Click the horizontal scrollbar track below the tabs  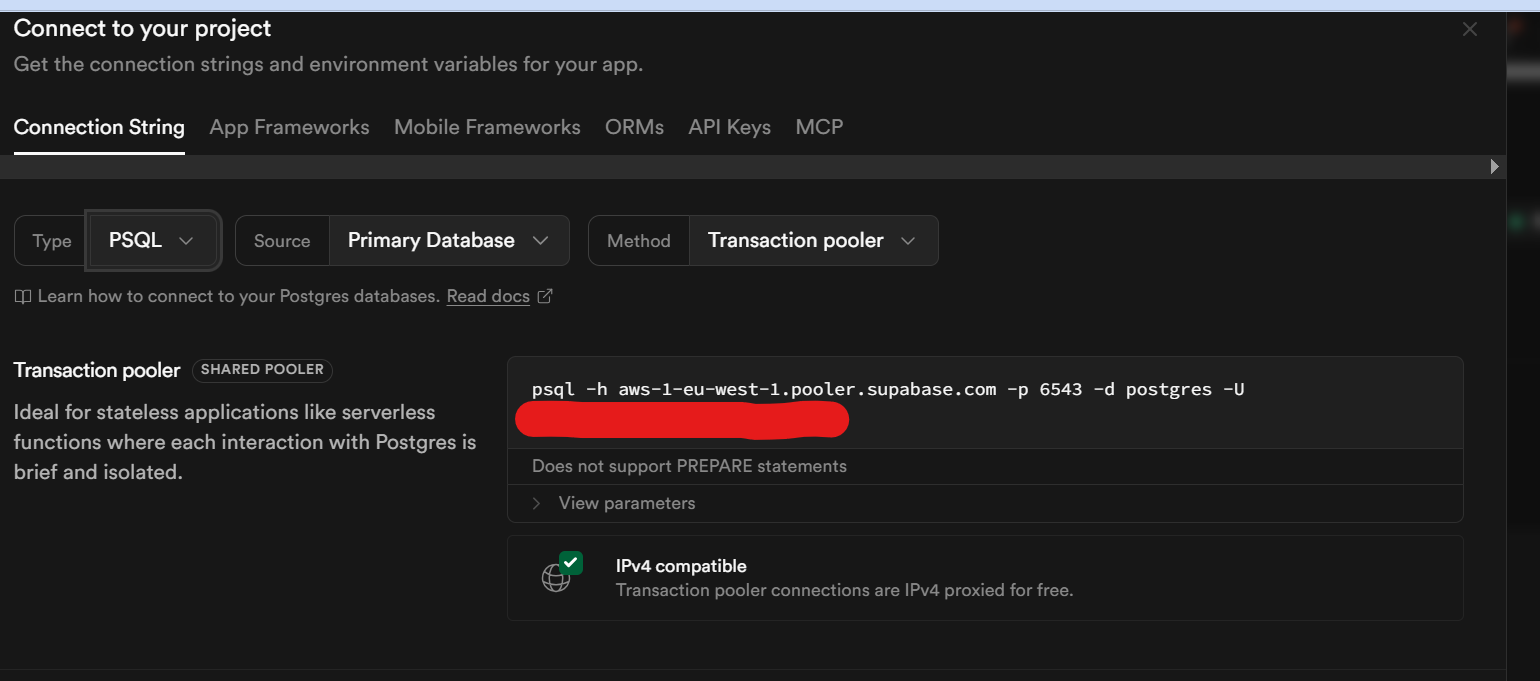click(740, 167)
